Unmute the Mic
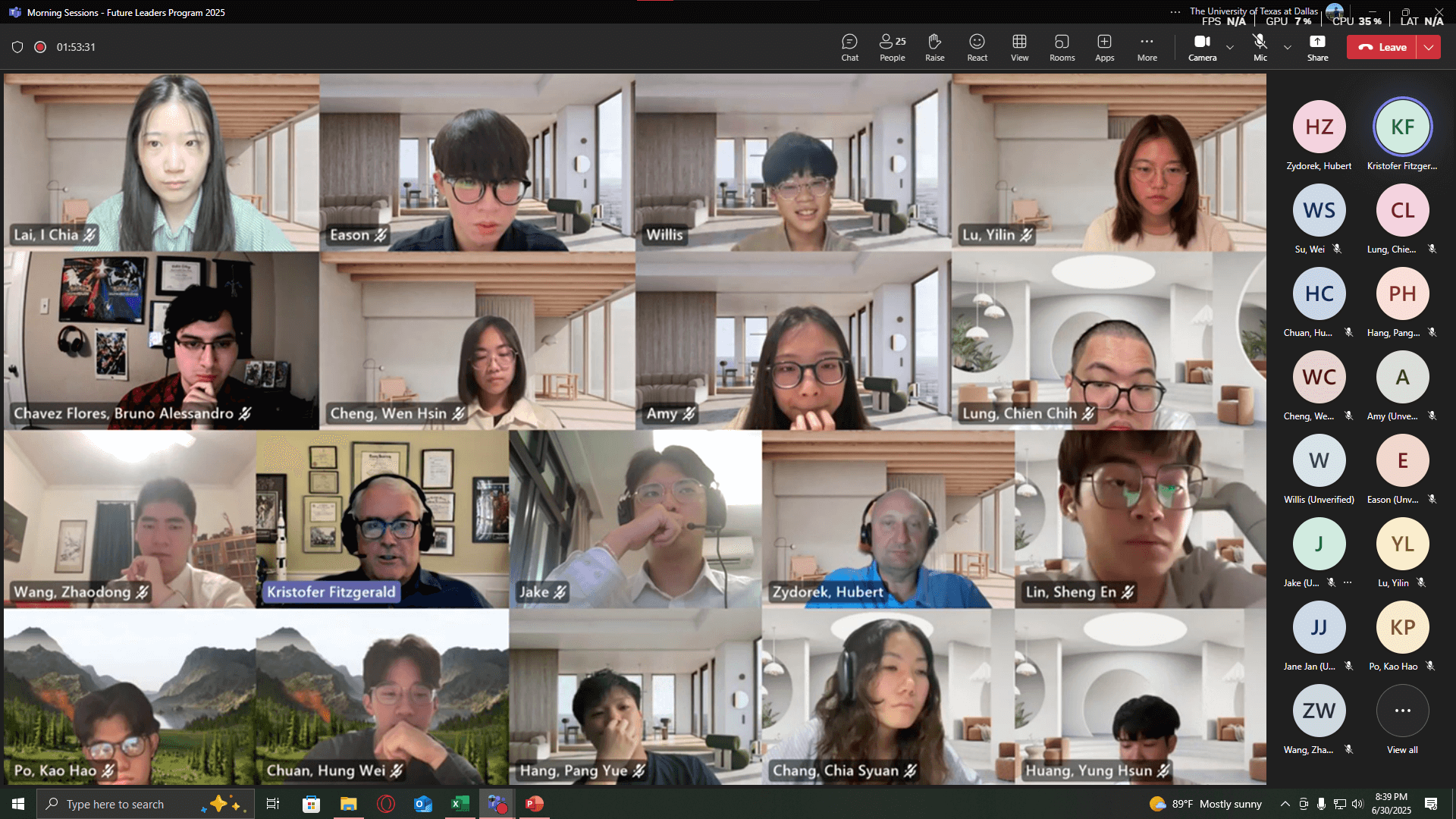 point(1260,47)
